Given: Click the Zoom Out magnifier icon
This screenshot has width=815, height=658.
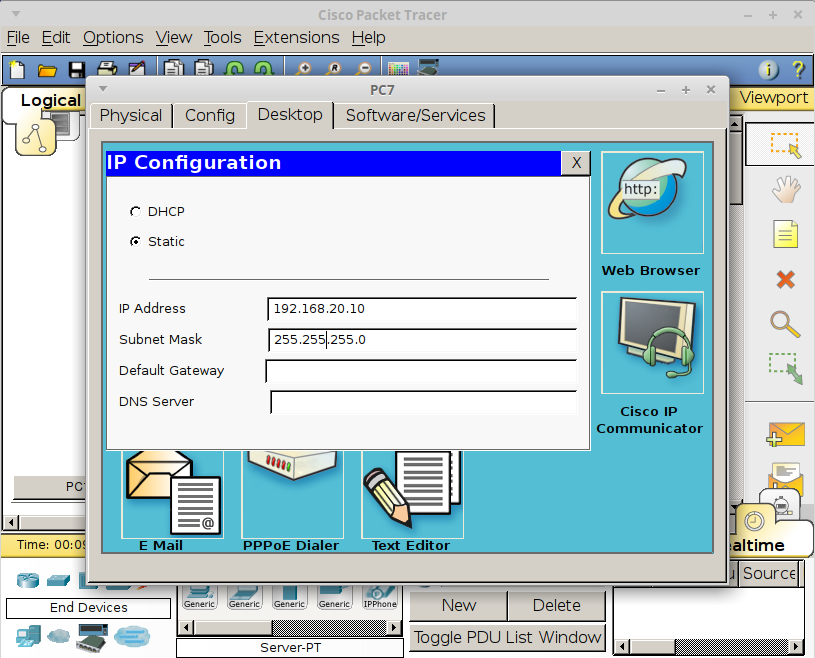Looking at the screenshot, I should tap(364, 68).
